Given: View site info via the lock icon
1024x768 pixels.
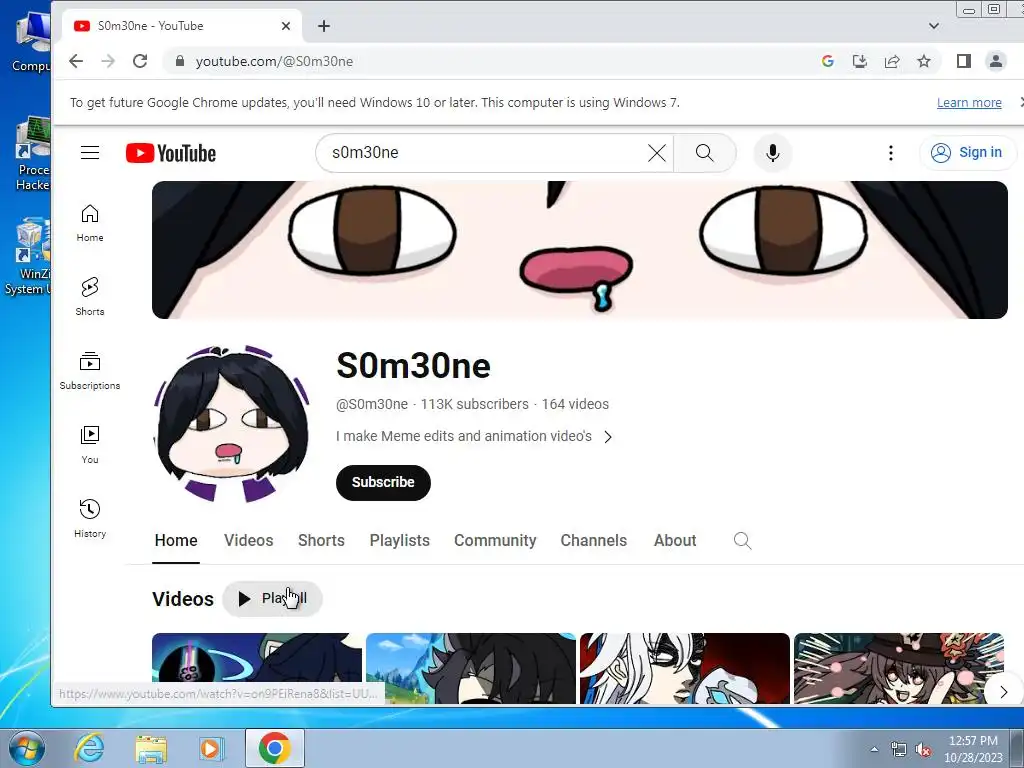Looking at the screenshot, I should click(180, 61).
